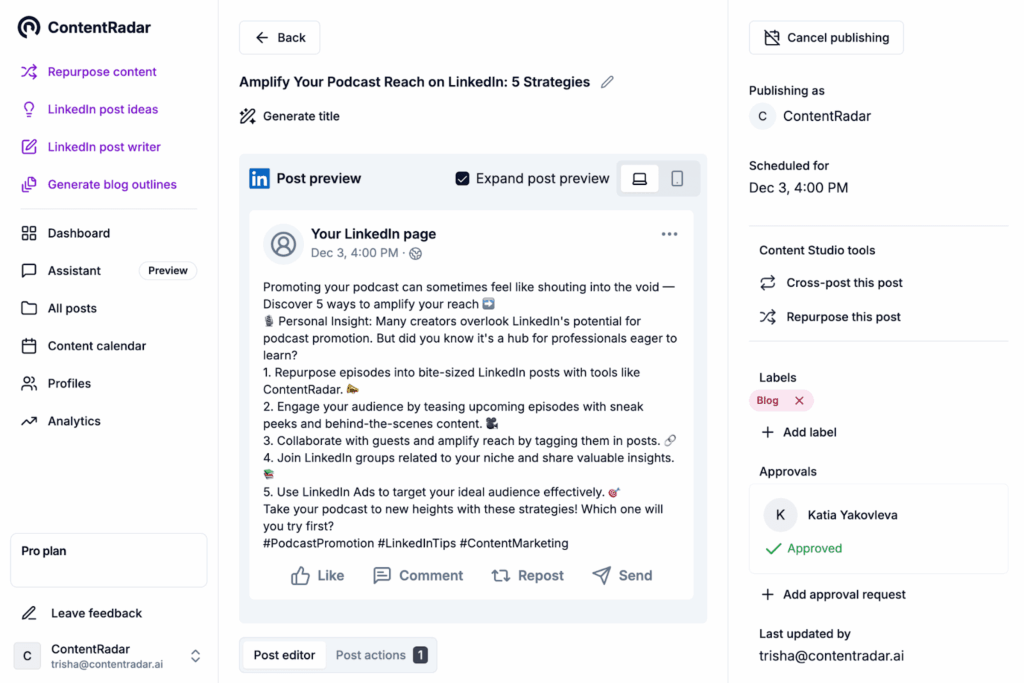Expand the ContentRadar account switcher
The image size is (1024, 683).
tap(195, 656)
